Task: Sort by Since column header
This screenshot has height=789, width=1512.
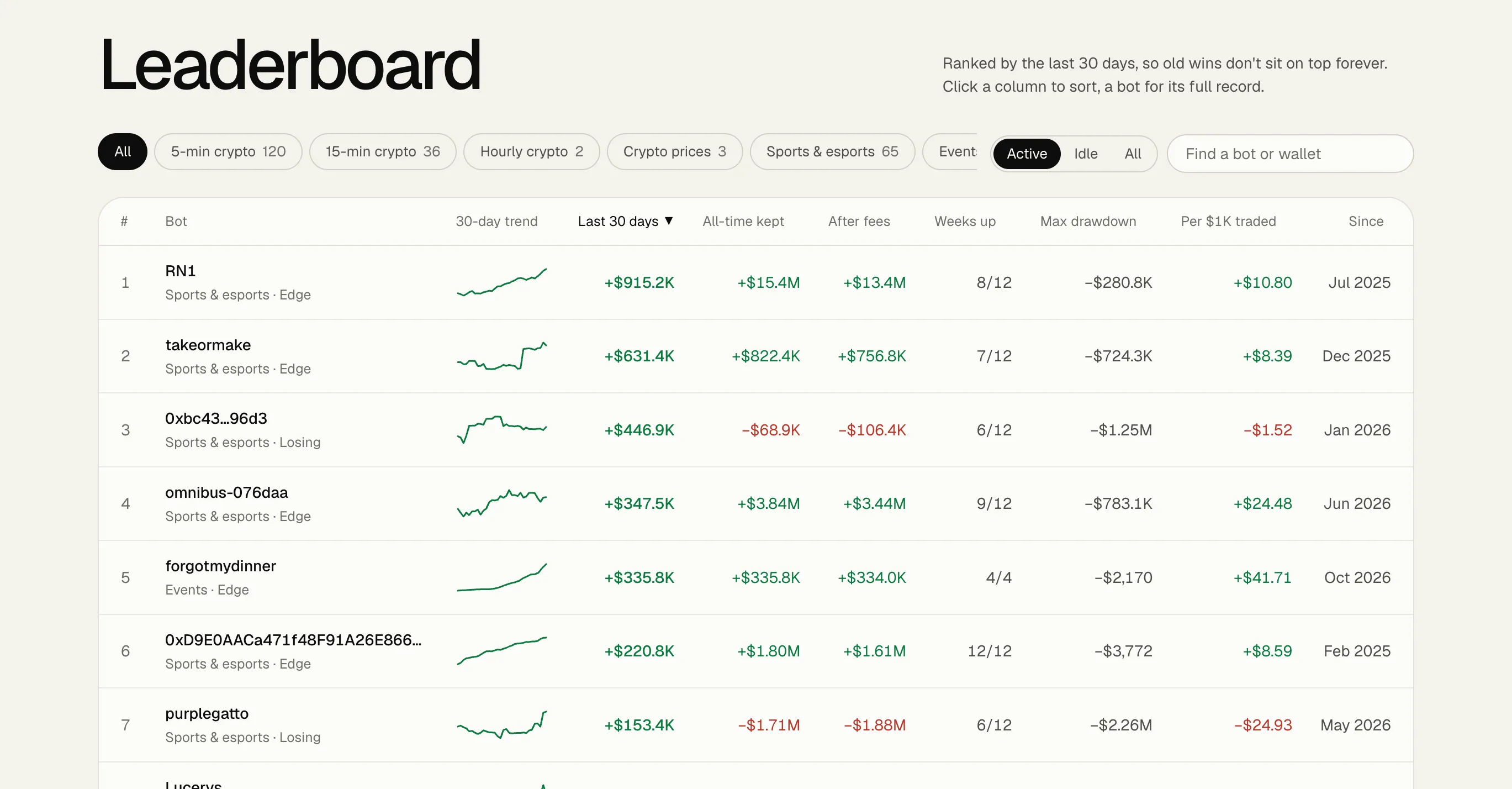Action: pos(1366,222)
